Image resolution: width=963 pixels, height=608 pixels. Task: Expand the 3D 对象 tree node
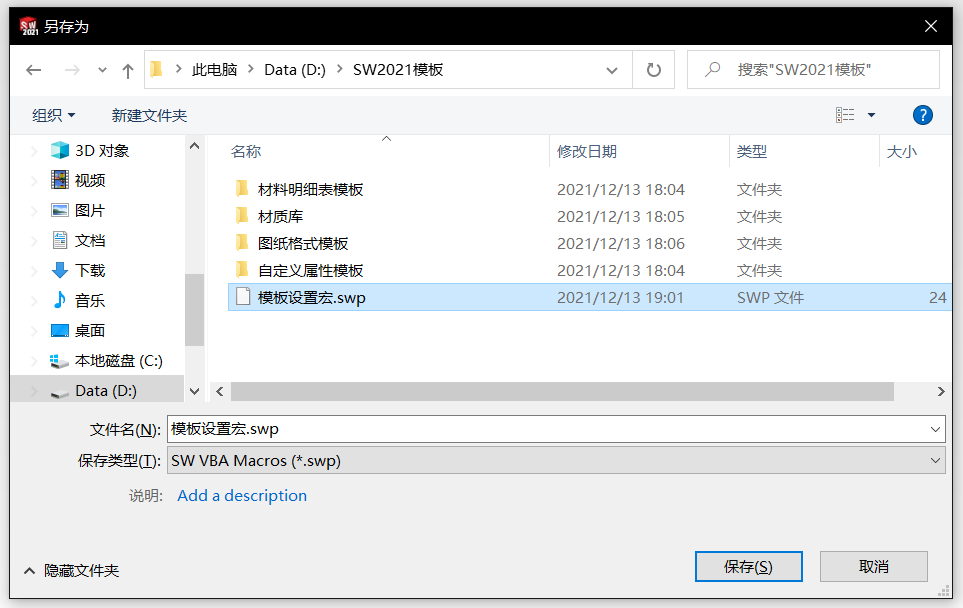34,151
